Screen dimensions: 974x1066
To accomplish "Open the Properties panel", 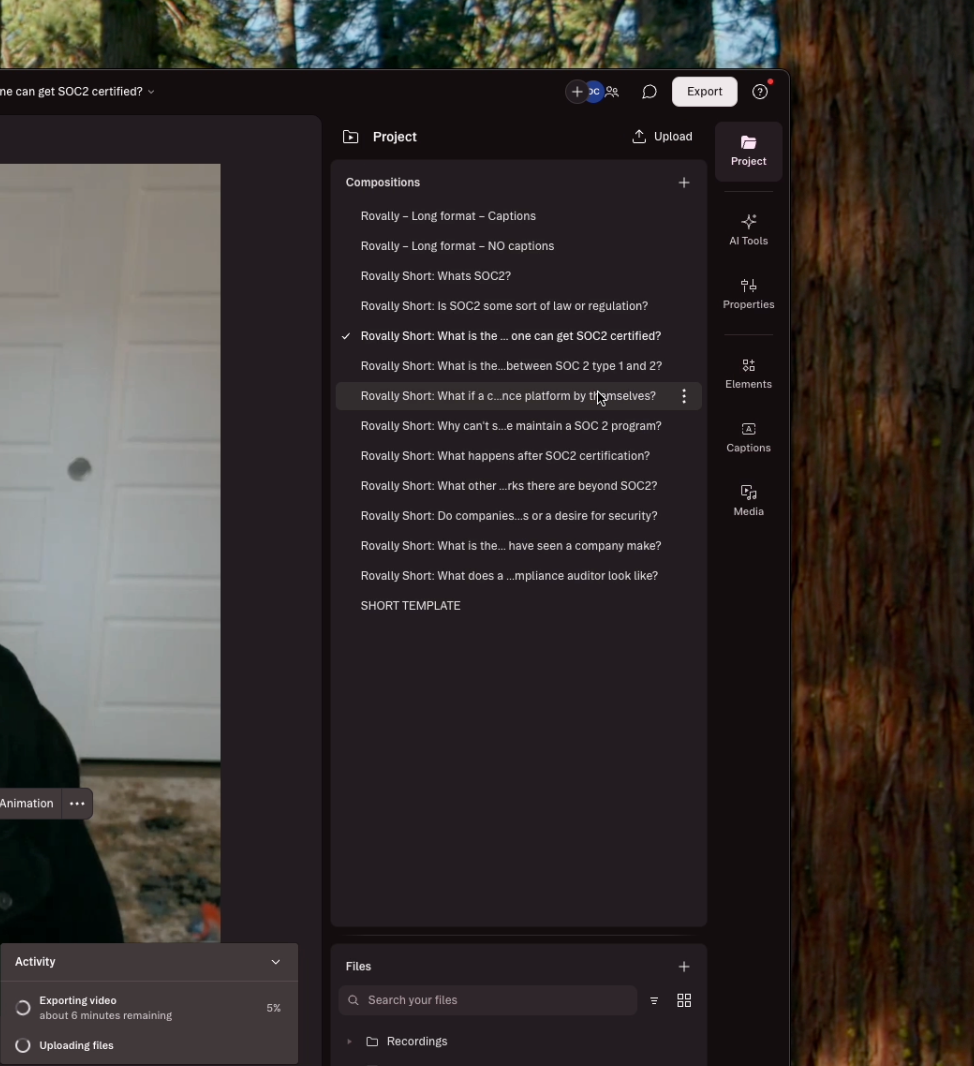I will (x=748, y=294).
